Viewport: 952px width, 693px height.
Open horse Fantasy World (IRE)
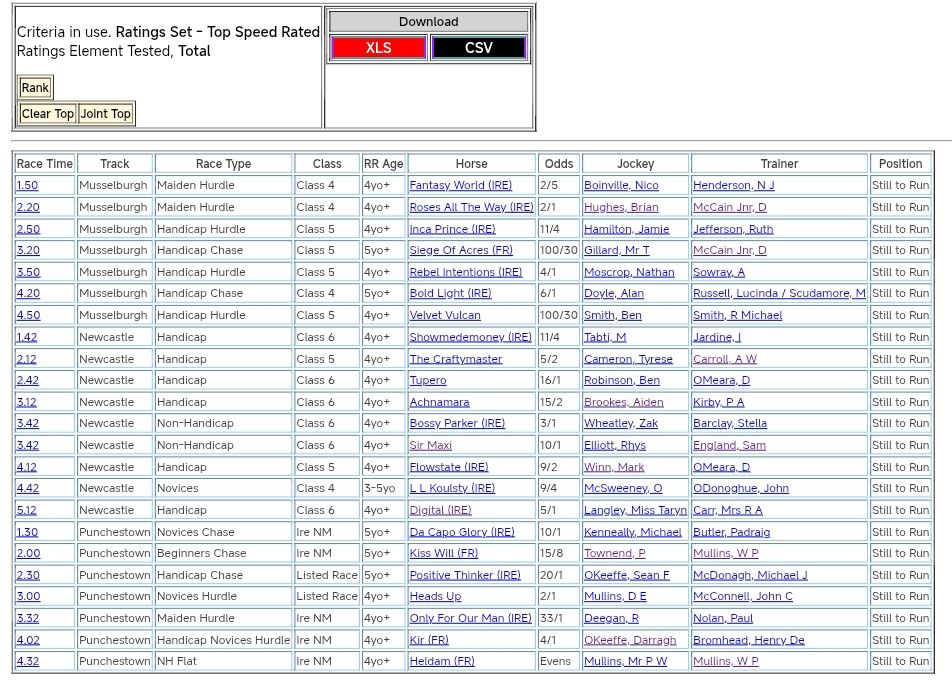point(460,185)
